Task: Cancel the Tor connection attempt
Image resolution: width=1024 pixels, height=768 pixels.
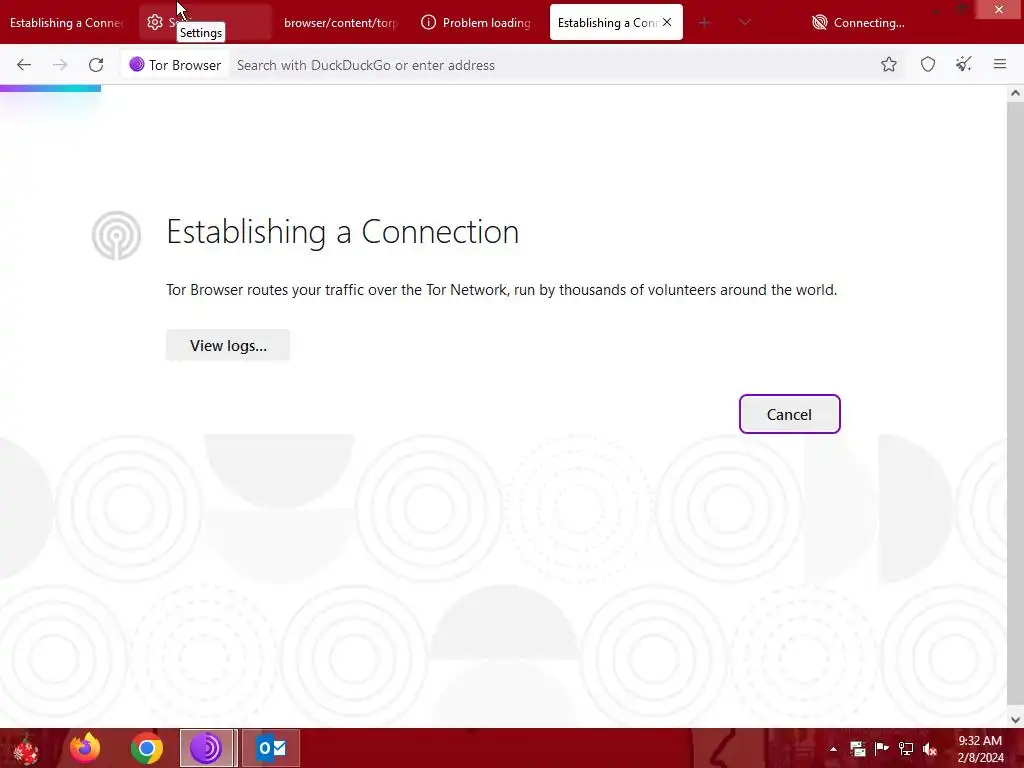Action: pos(789,414)
